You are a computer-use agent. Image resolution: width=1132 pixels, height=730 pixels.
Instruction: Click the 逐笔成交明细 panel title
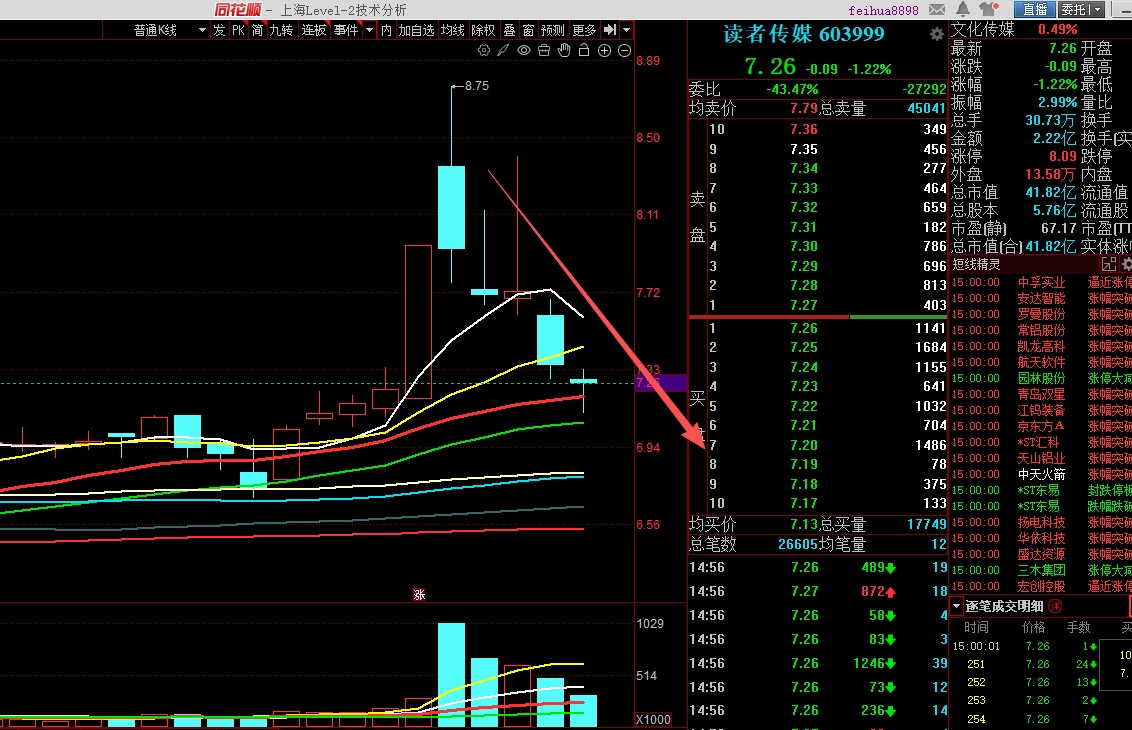1004,606
